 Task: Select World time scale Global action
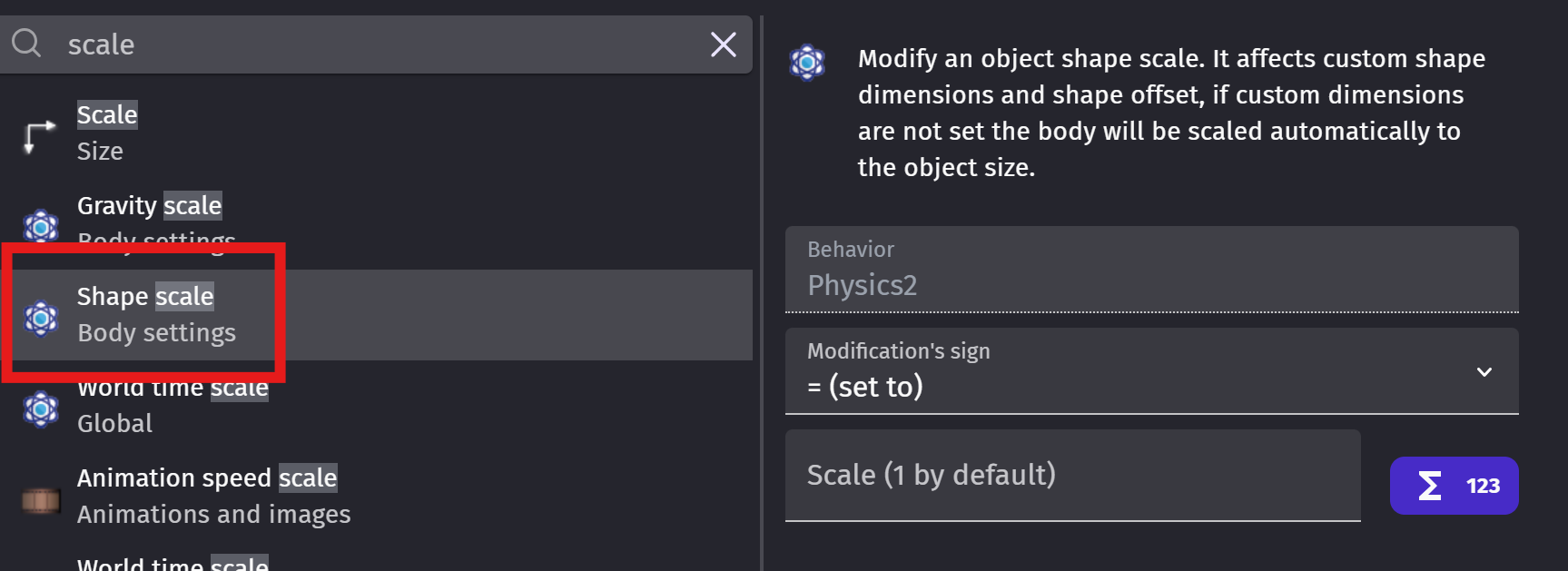pos(173,407)
